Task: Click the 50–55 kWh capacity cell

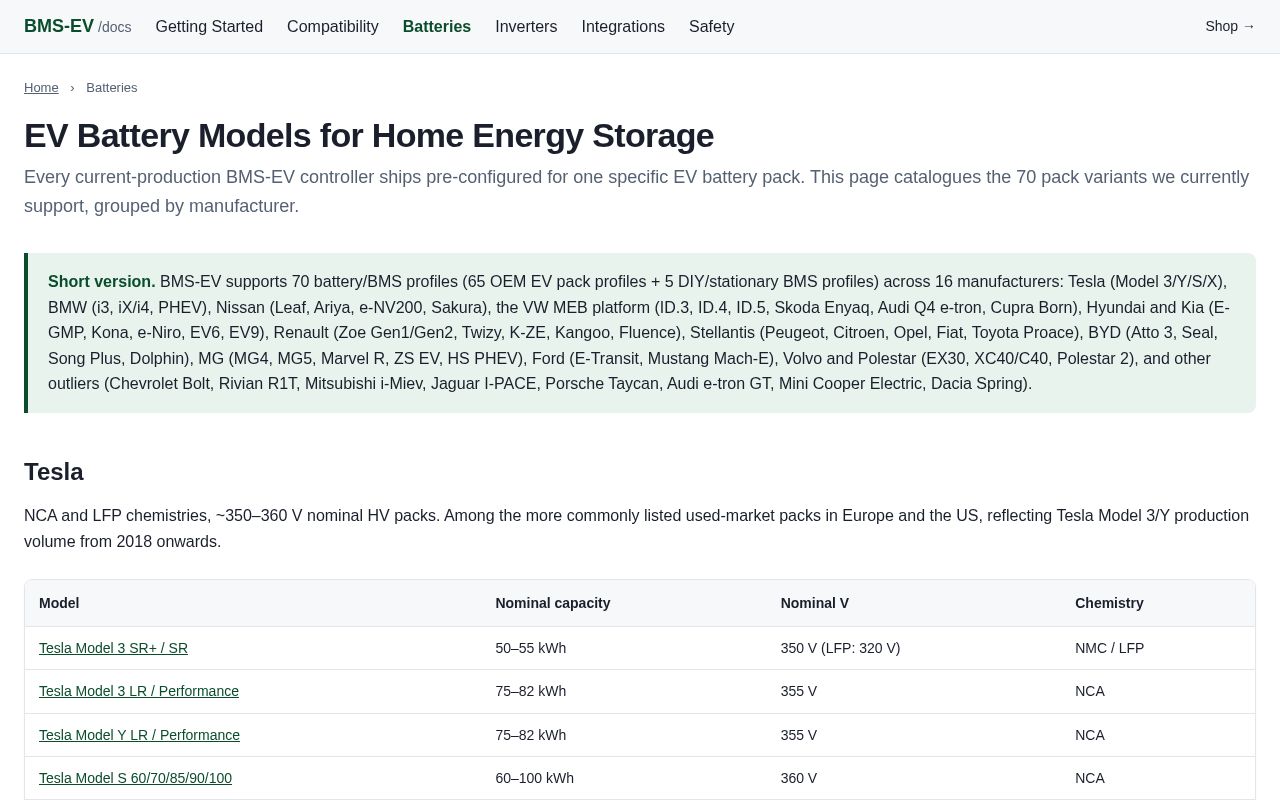Action: coord(624,648)
